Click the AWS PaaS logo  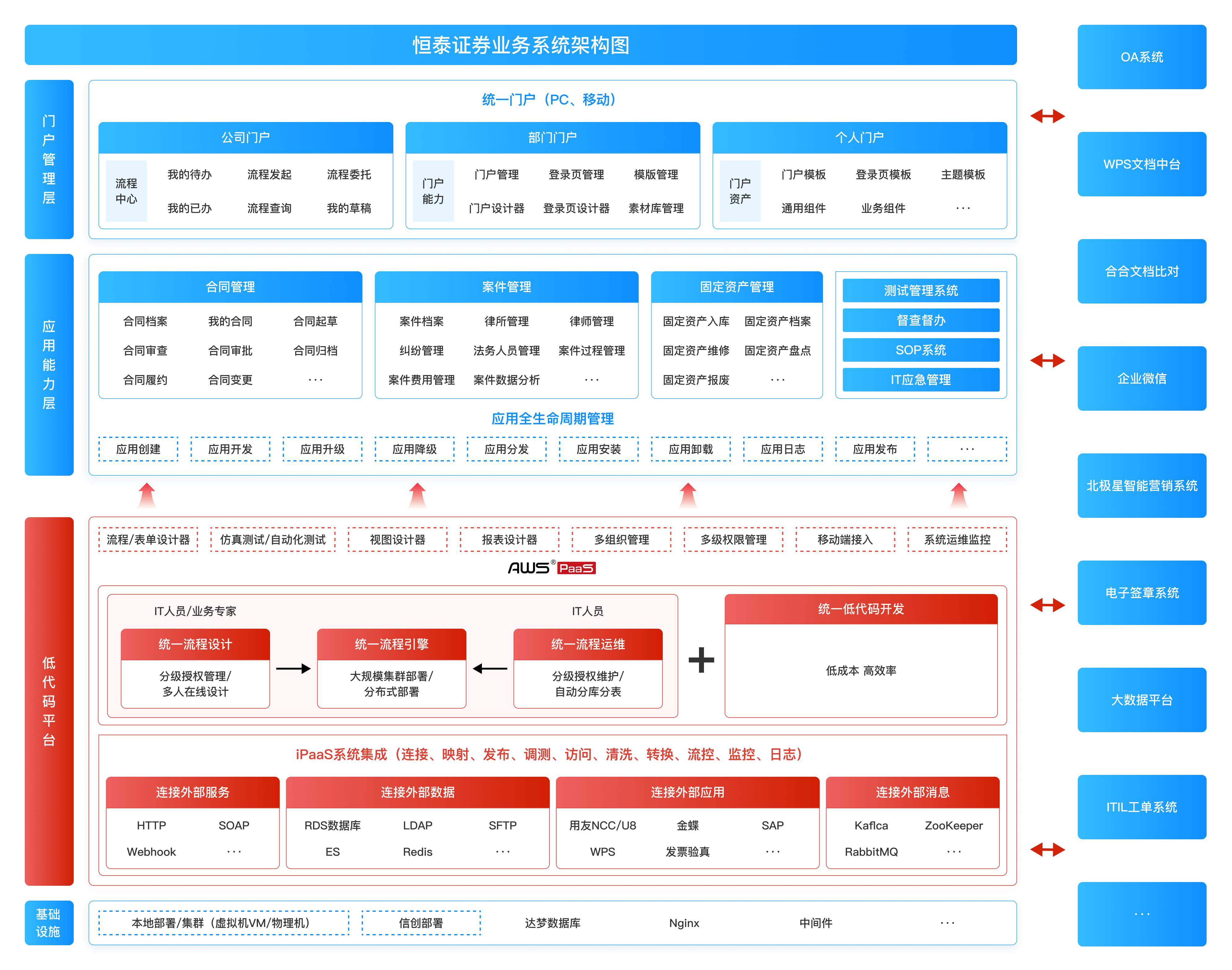pyautogui.click(x=552, y=567)
